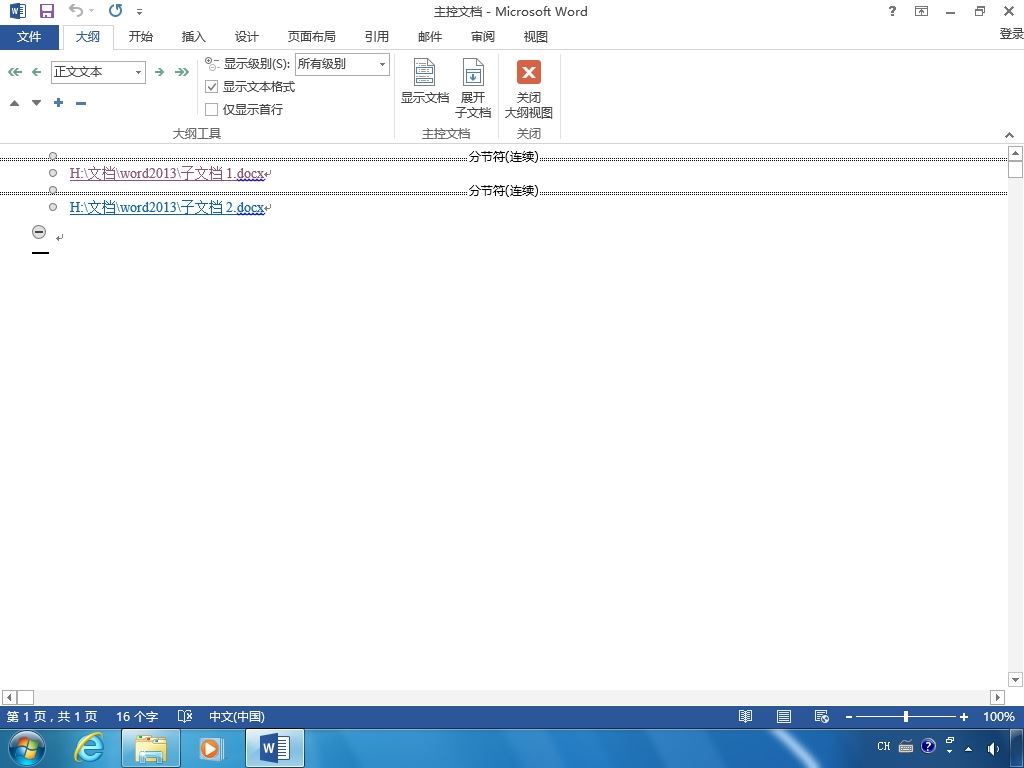Click the zoom slider handle

[906, 717]
